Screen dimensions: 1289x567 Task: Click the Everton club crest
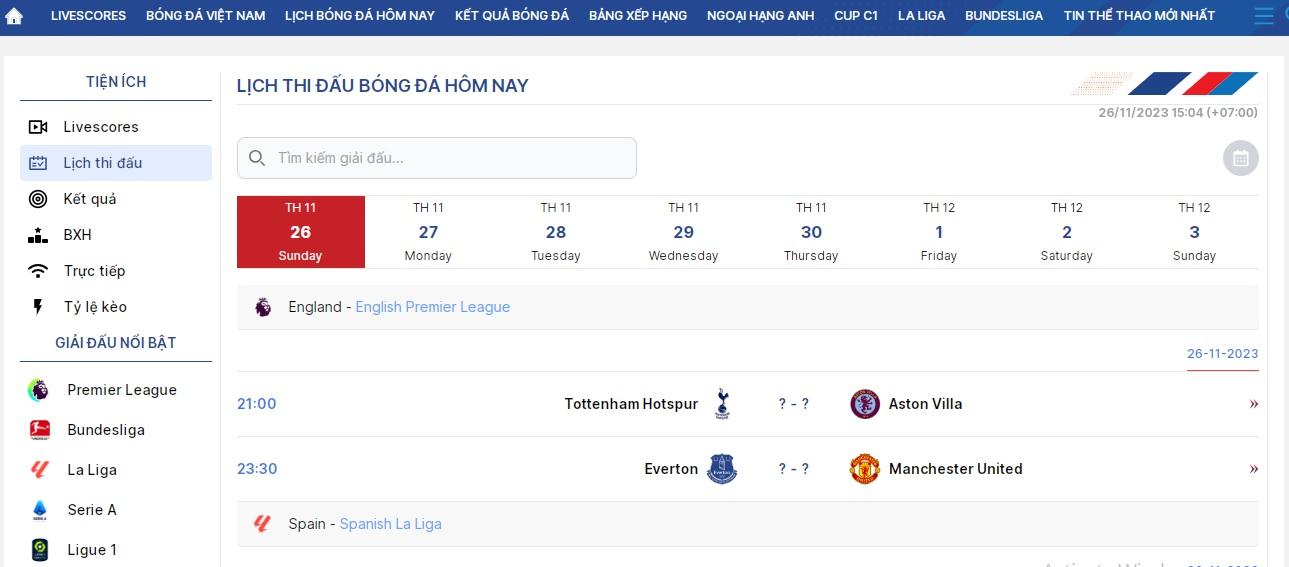[722, 469]
